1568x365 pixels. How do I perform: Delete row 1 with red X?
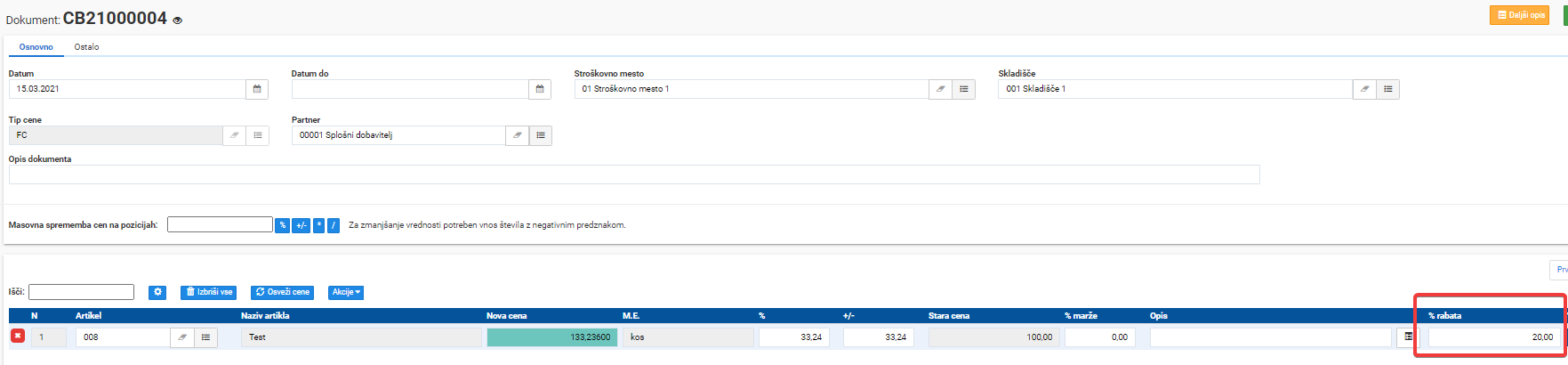point(17,336)
